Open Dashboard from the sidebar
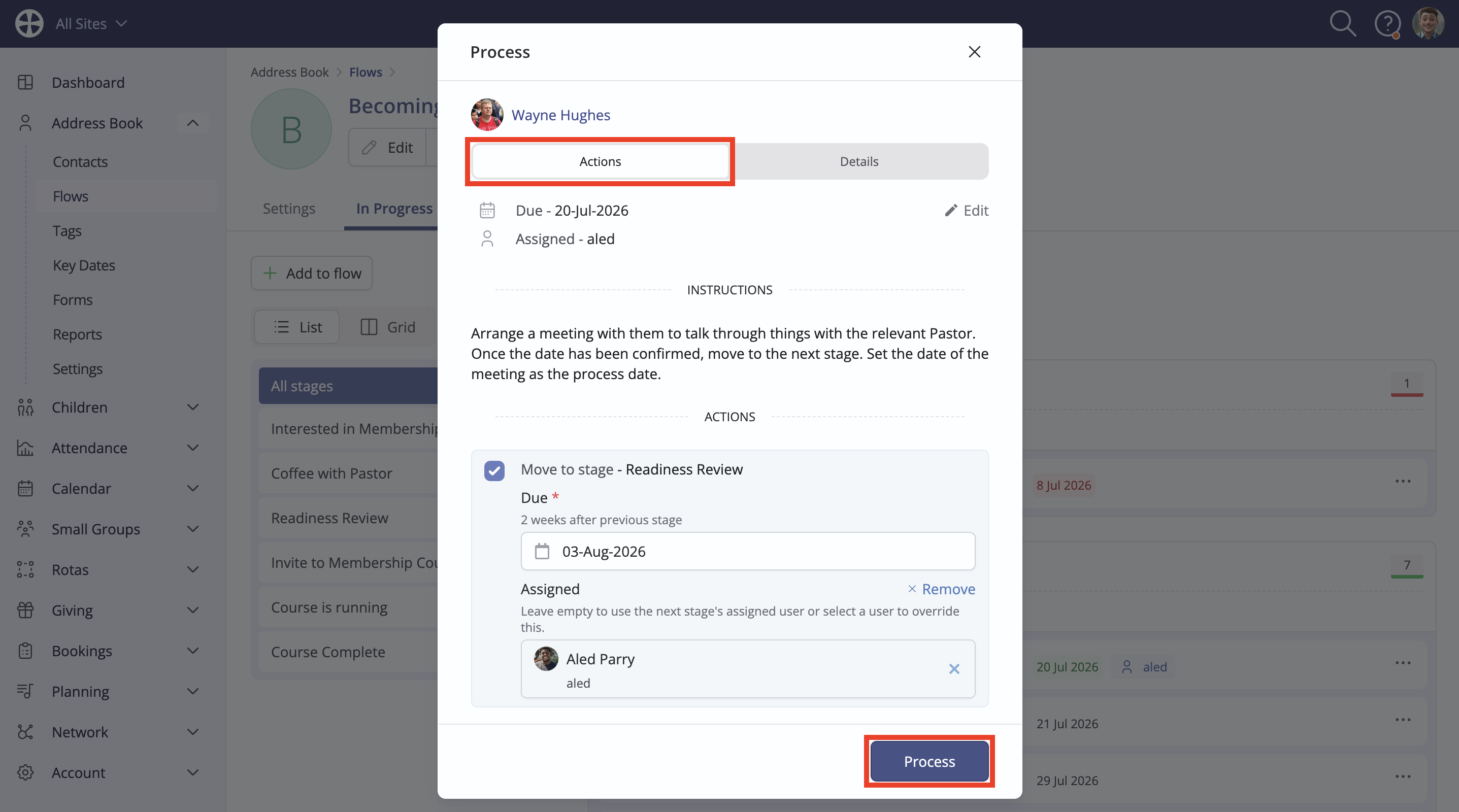The image size is (1459, 812). coord(88,82)
